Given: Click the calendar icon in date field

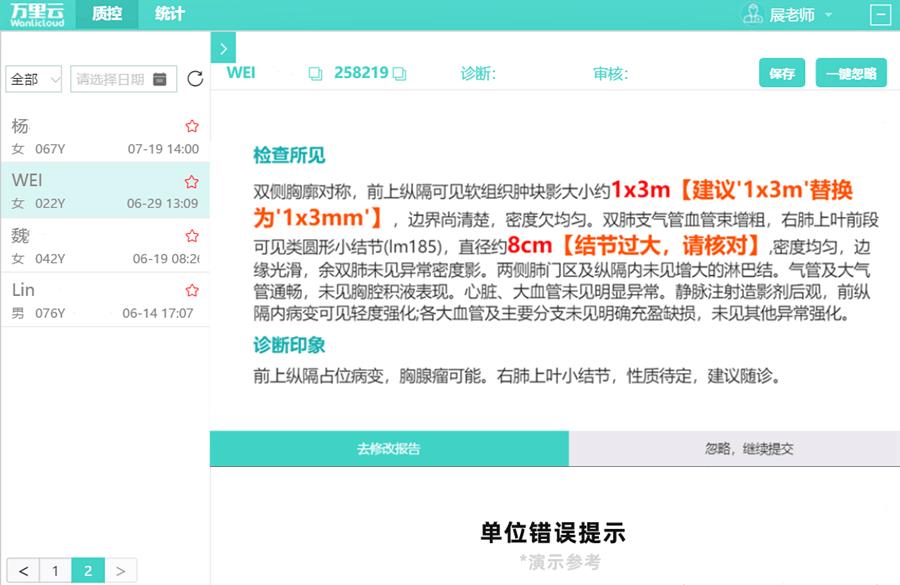Looking at the screenshot, I should tap(160, 79).
